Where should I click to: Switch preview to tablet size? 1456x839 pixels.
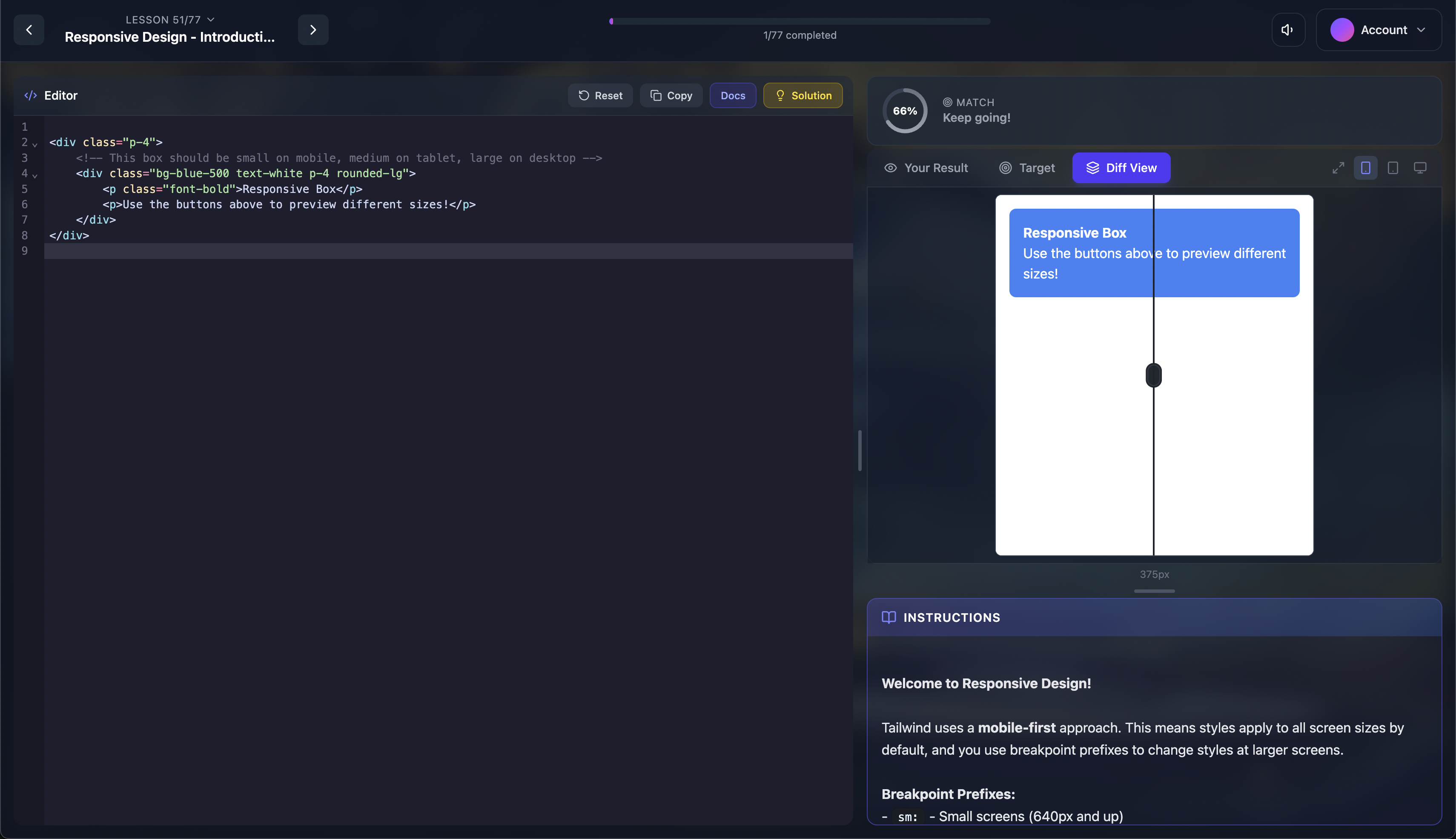coord(1393,167)
